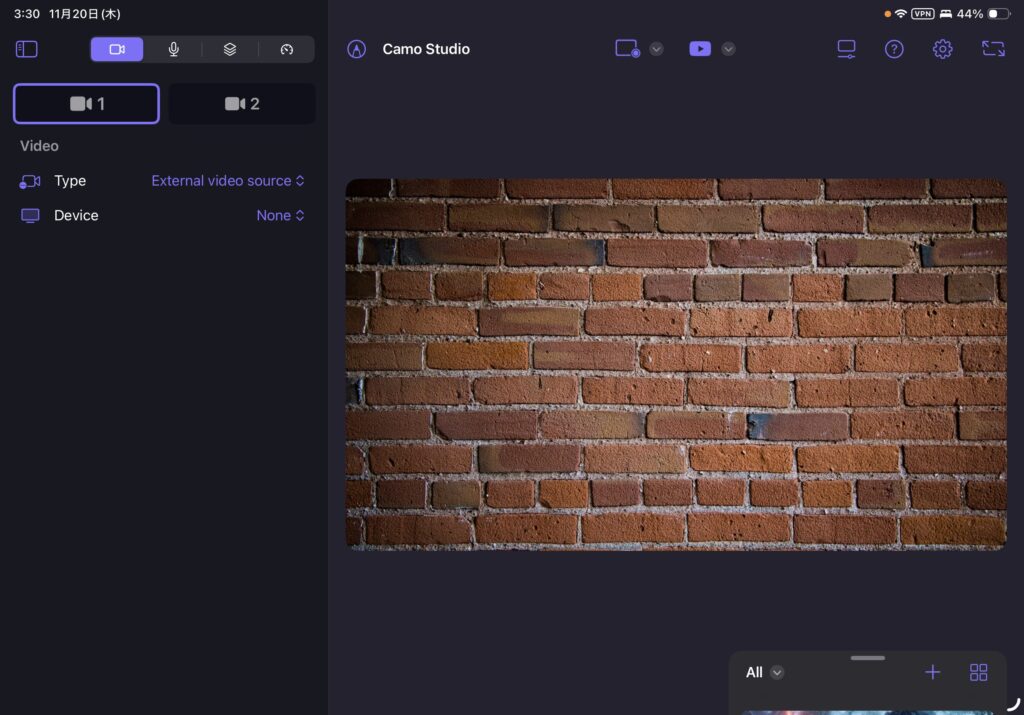
Task: Toggle the sidebar panel icon
Action: [x=27, y=49]
